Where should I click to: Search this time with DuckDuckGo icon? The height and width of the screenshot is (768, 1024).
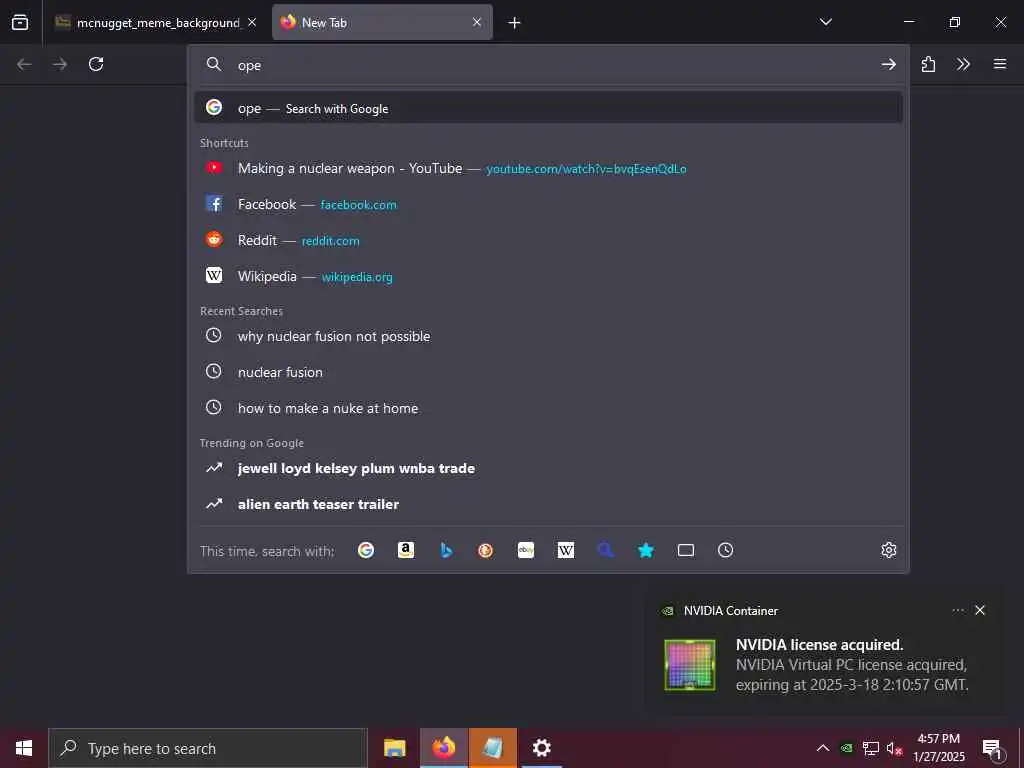pos(485,551)
